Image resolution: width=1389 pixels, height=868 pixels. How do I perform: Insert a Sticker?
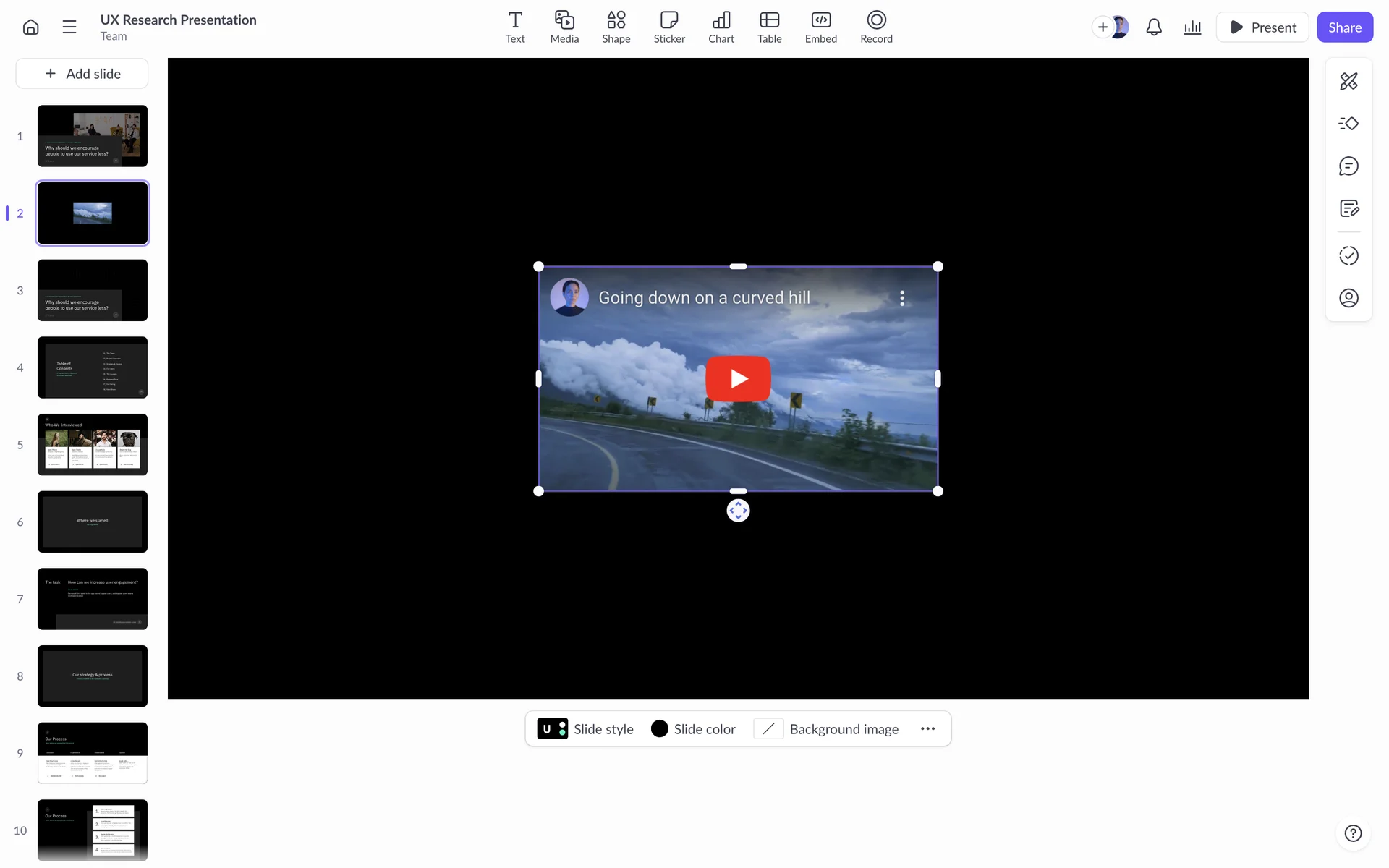click(x=669, y=27)
